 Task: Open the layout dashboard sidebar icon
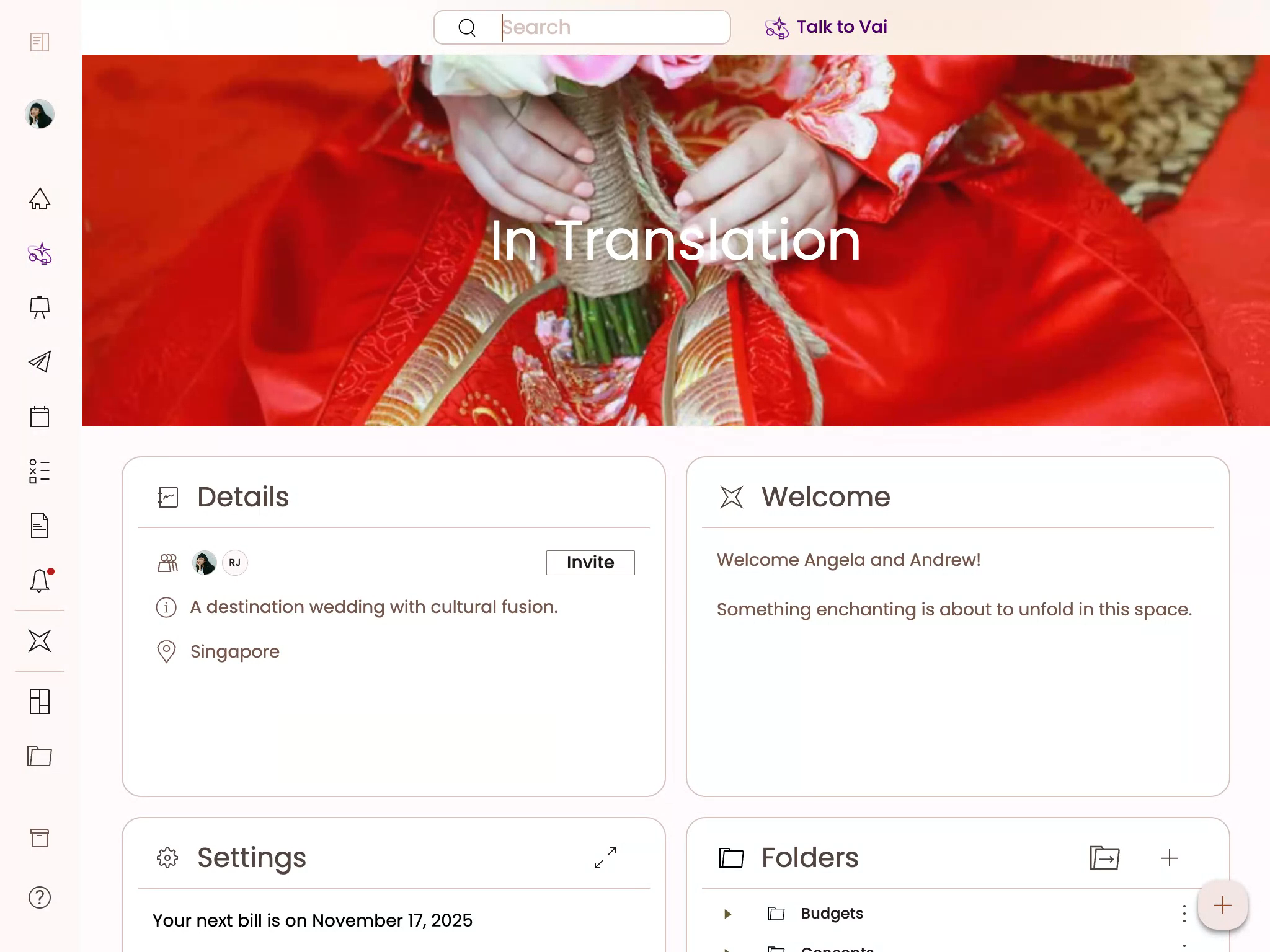tap(40, 702)
